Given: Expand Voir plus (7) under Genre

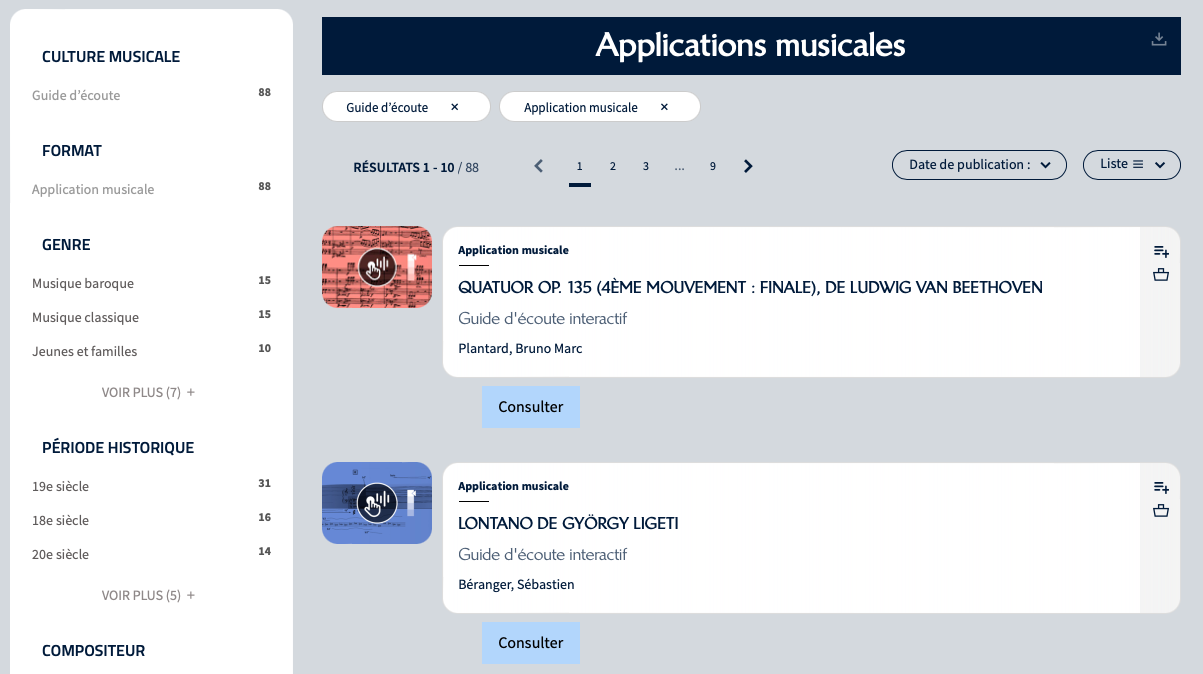Looking at the screenshot, I should (x=148, y=393).
